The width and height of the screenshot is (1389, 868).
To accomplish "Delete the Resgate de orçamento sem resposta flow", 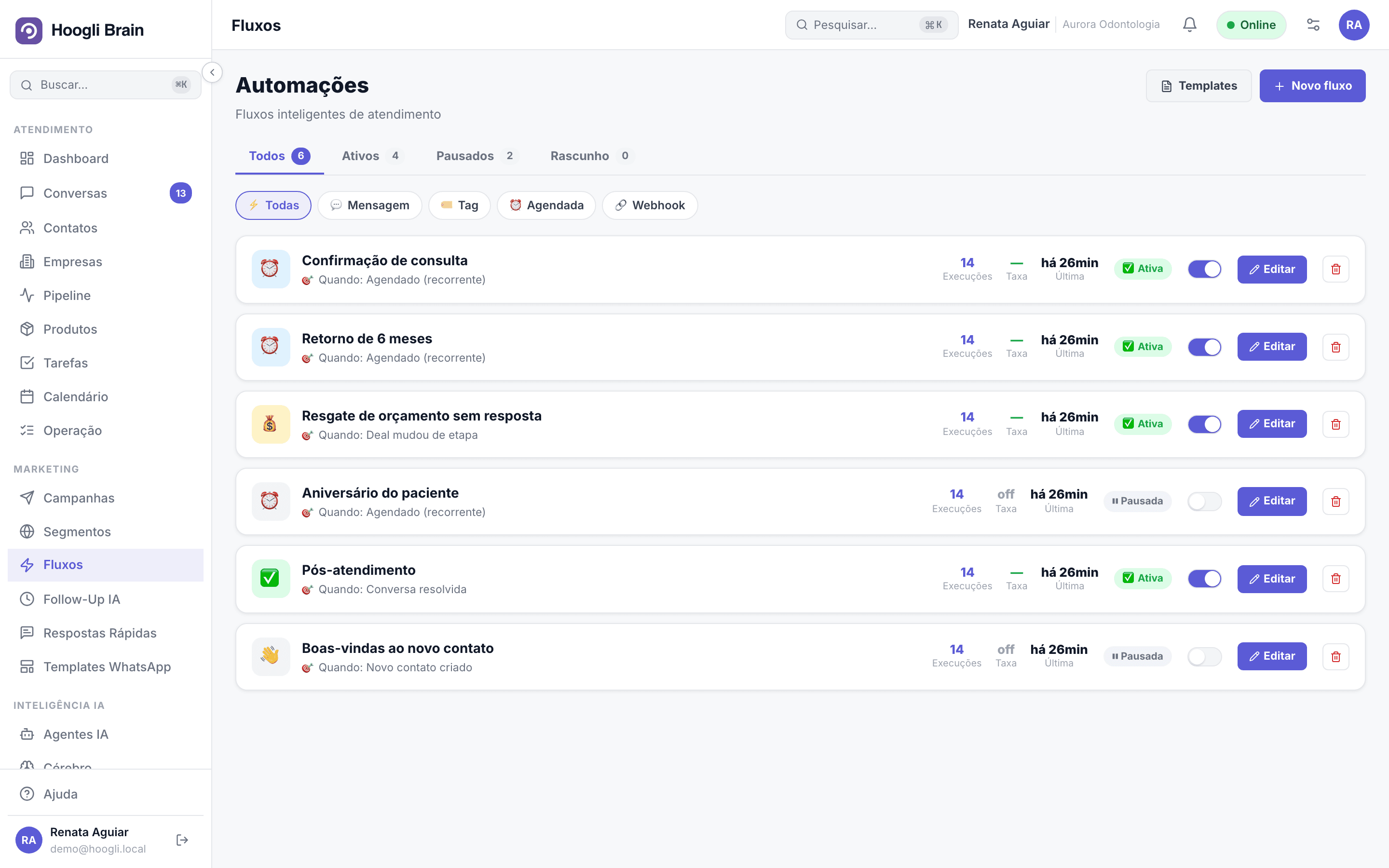I will [x=1335, y=424].
